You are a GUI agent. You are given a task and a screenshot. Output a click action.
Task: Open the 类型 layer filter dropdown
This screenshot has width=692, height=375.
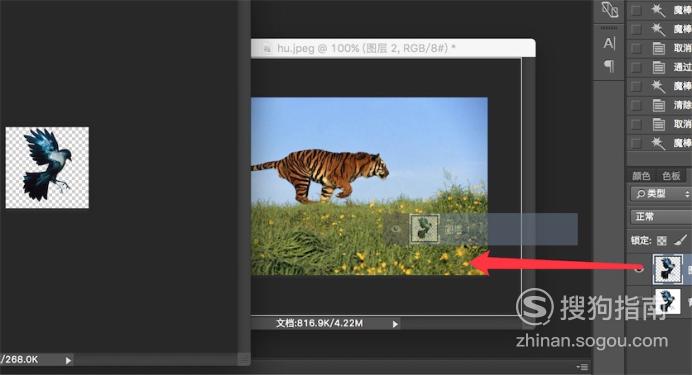pyautogui.click(x=661, y=194)
